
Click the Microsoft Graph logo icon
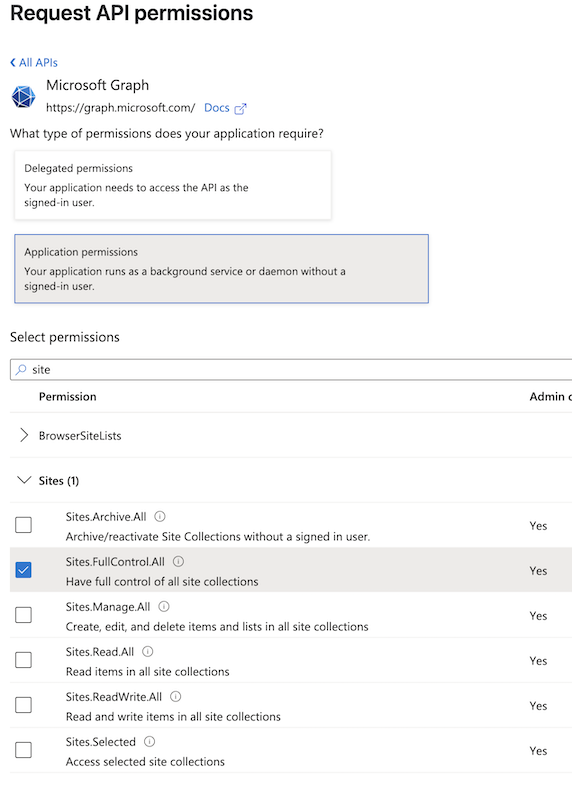click(24, 97)
